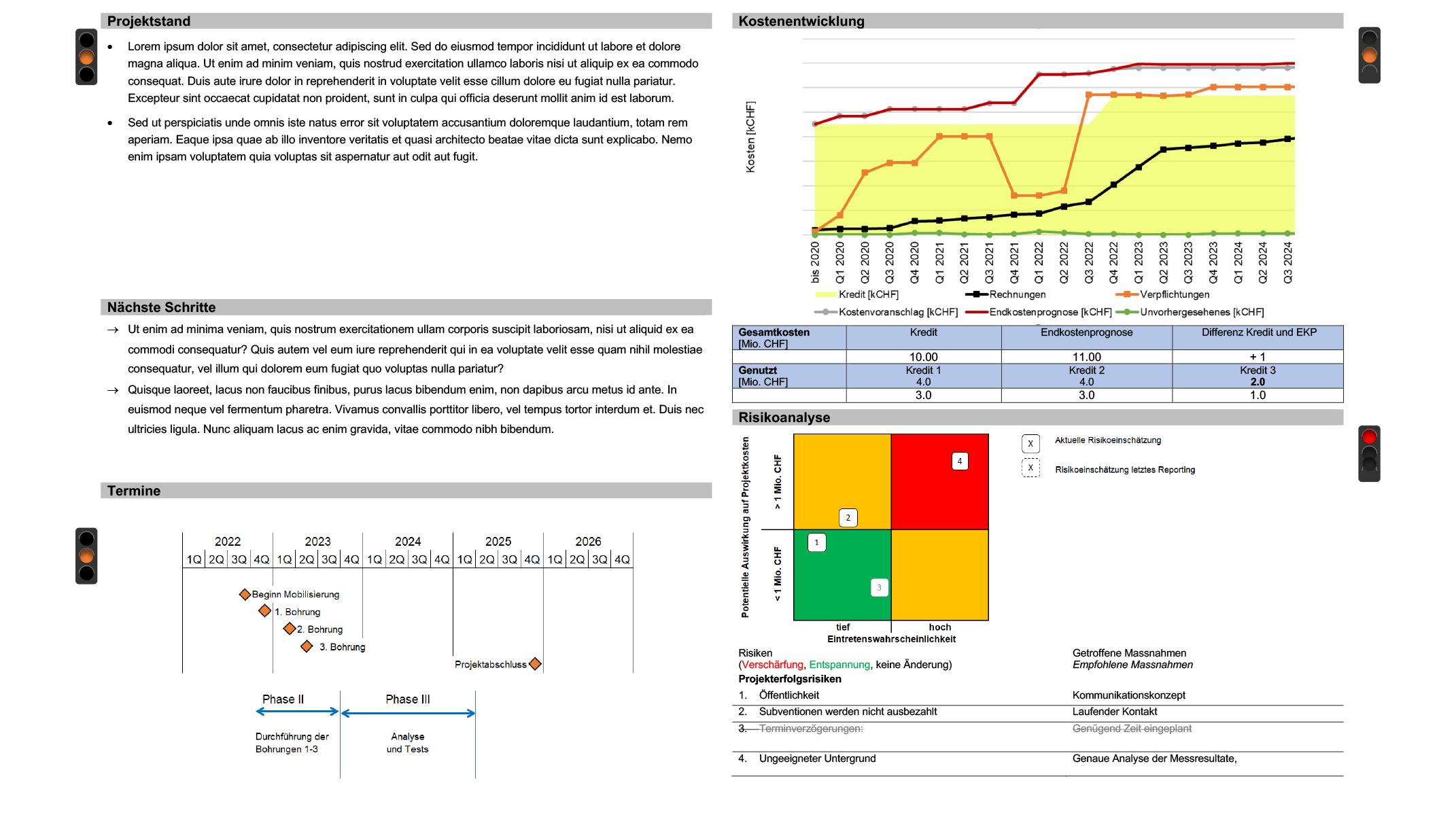The image size is (1456, 819).
Task: Select faded risk marker 3
Action: click(x=880, y=588)
